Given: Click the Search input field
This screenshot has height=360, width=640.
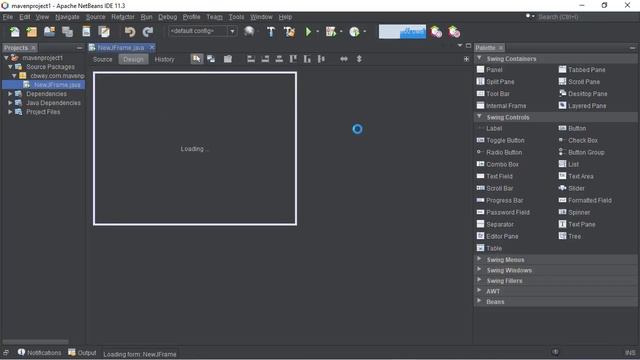Looking at the screenshot, I should pyautogui.click(x=586, y=17).
